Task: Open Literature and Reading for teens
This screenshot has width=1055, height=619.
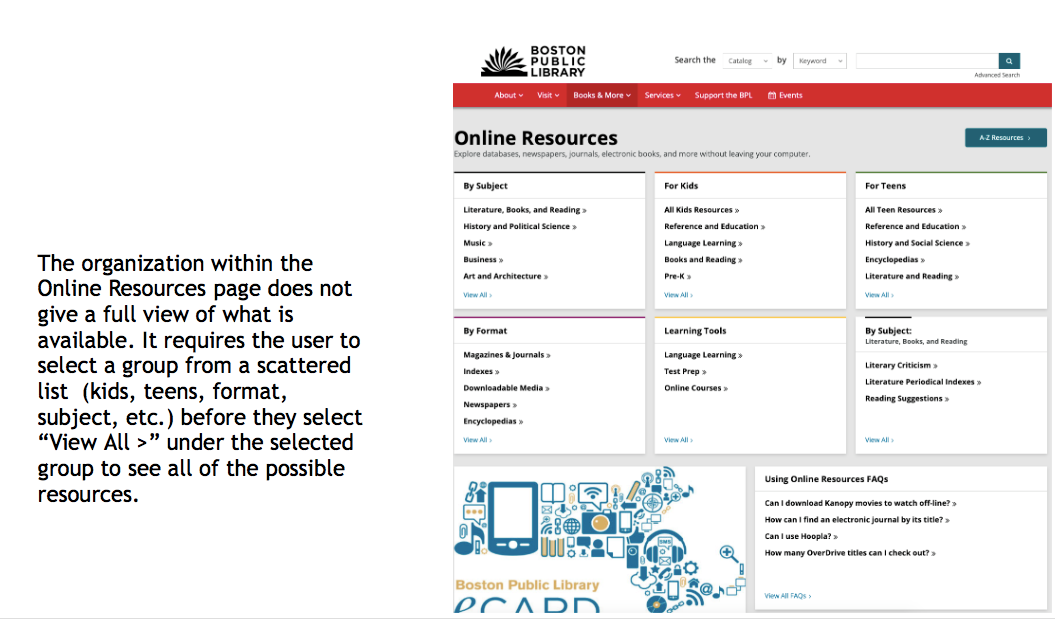Action: pyautogui.click(x=912, y=277)
